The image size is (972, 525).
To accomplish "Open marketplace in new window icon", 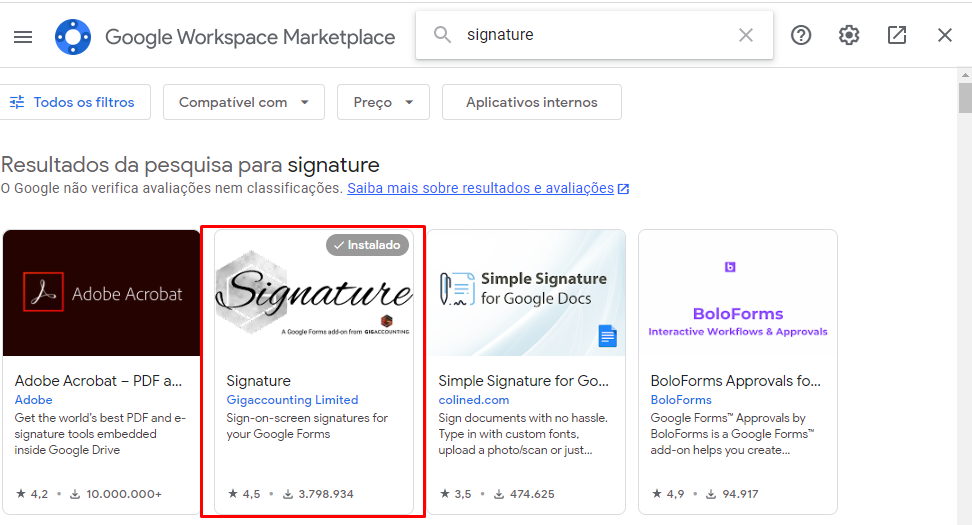I will (x=897, y=35).
